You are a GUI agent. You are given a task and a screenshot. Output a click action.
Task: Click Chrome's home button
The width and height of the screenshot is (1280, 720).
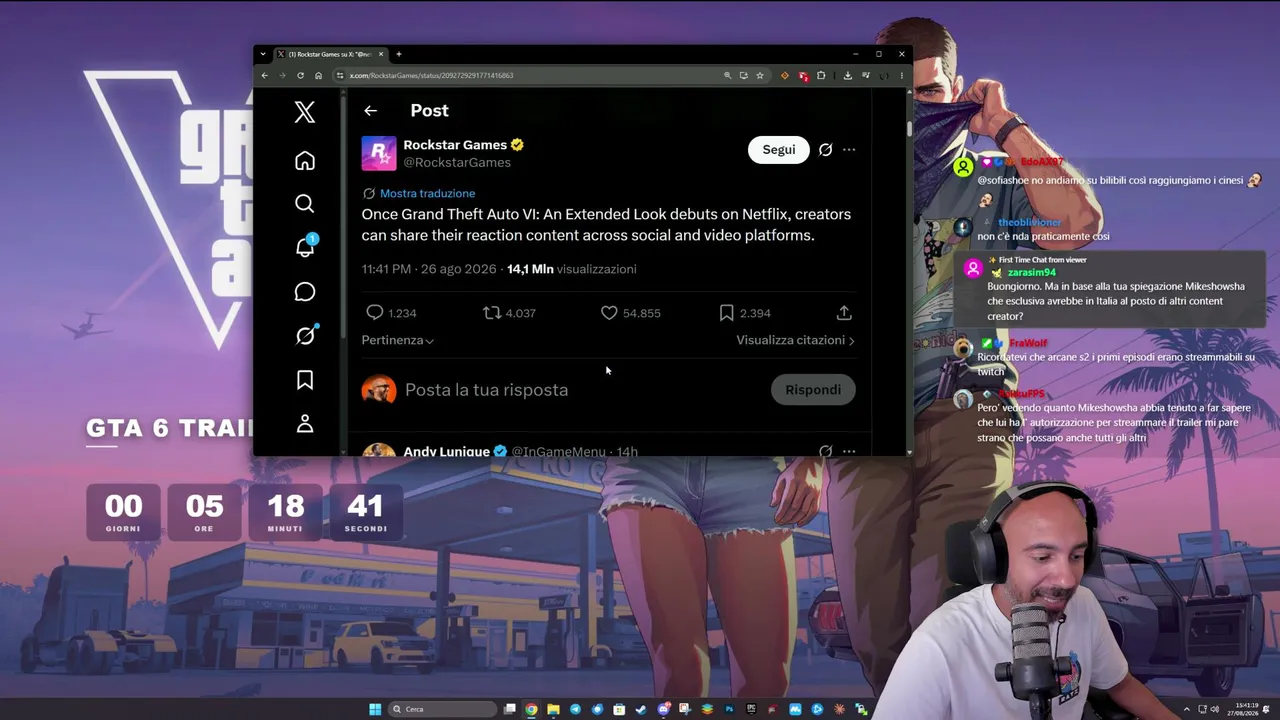(318, 75)
